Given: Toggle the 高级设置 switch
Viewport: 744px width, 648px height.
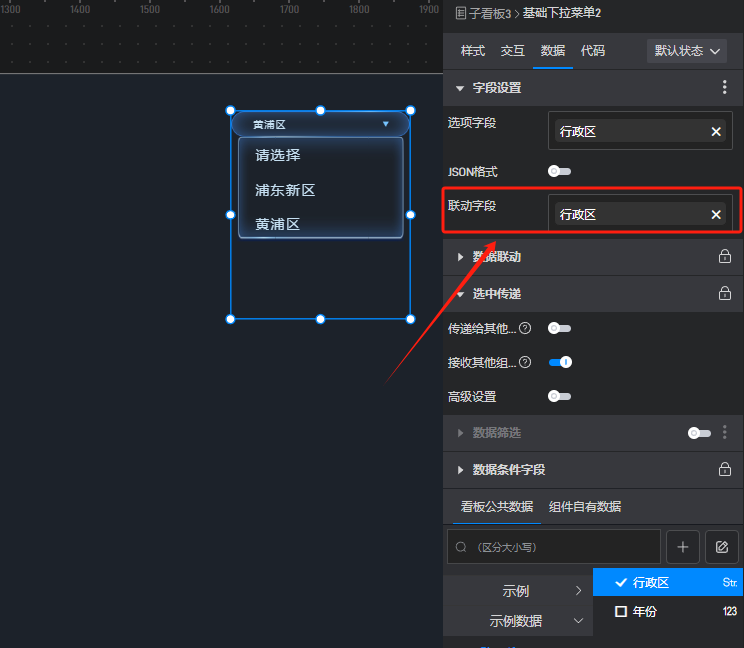Looking at the screenshot, I should (559, 396).
